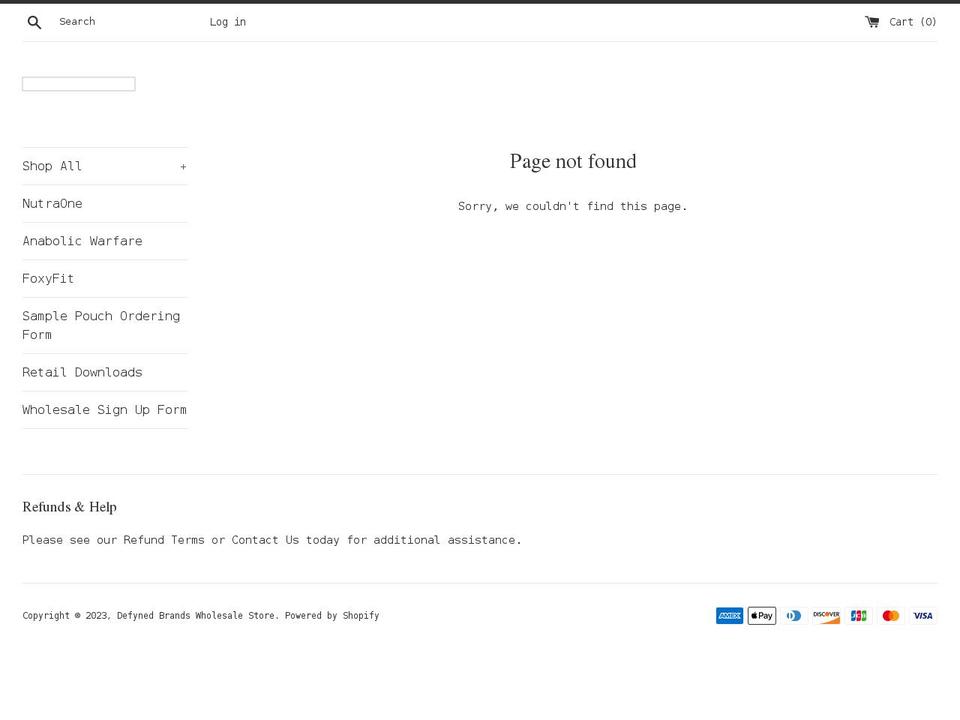Click the magnifying glass search icon
This screenshot has width=960, height=720.
point(34,23)
